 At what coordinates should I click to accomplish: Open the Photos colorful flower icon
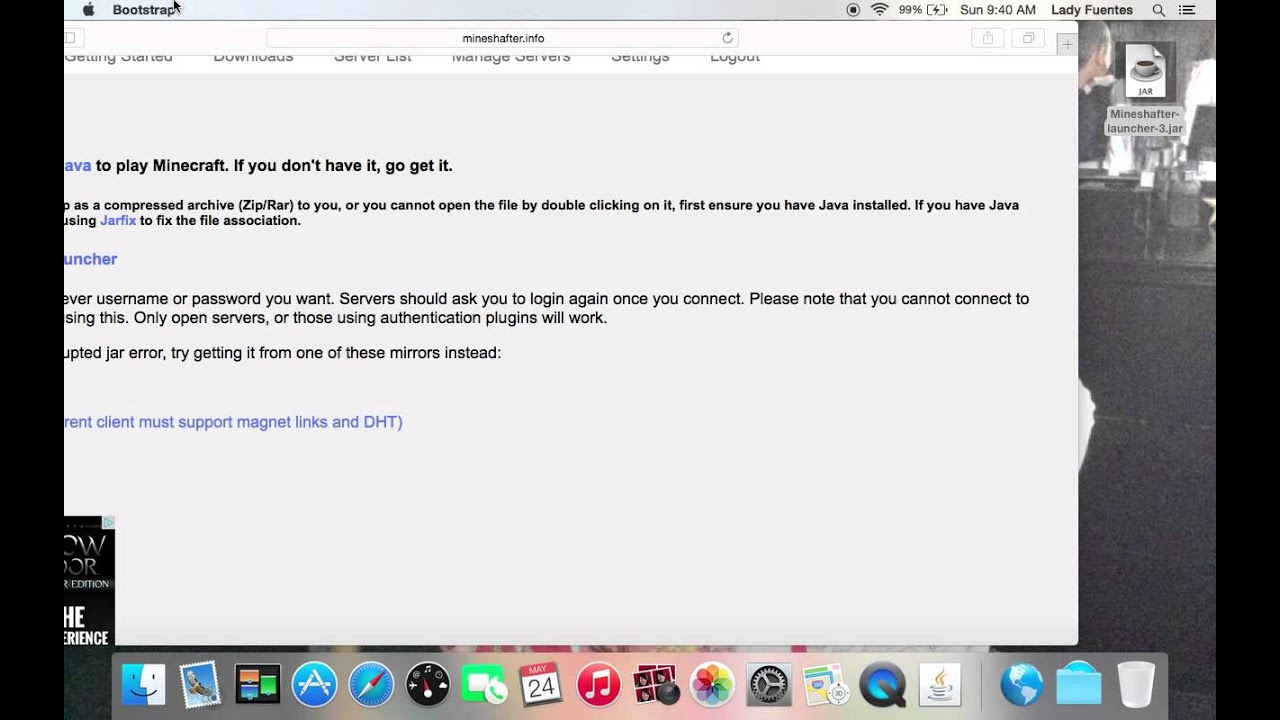712,685
